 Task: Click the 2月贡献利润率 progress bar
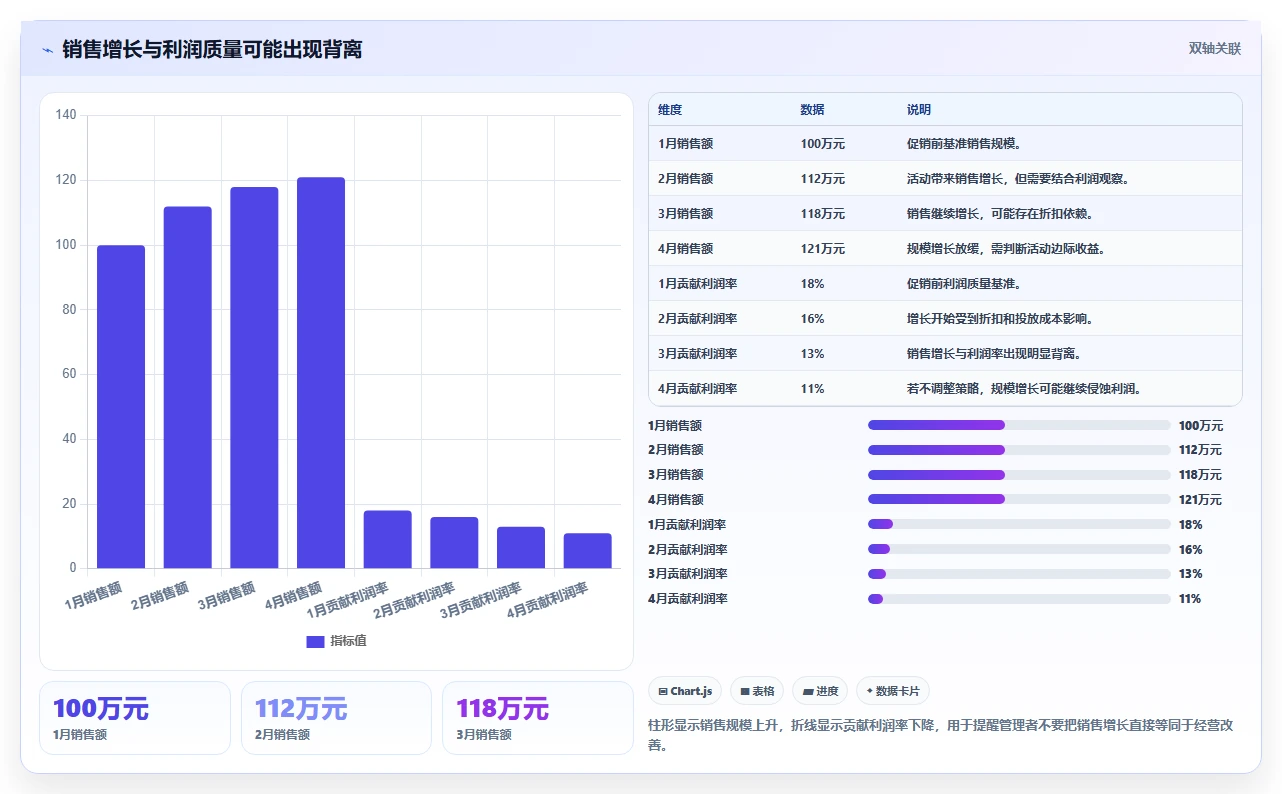point(1019,549)
